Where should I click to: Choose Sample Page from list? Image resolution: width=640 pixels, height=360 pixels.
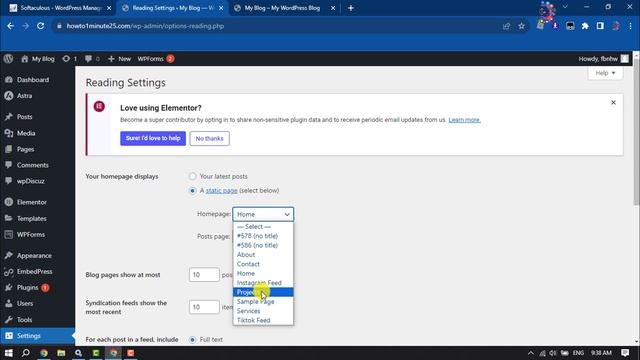tap(263, 302)
